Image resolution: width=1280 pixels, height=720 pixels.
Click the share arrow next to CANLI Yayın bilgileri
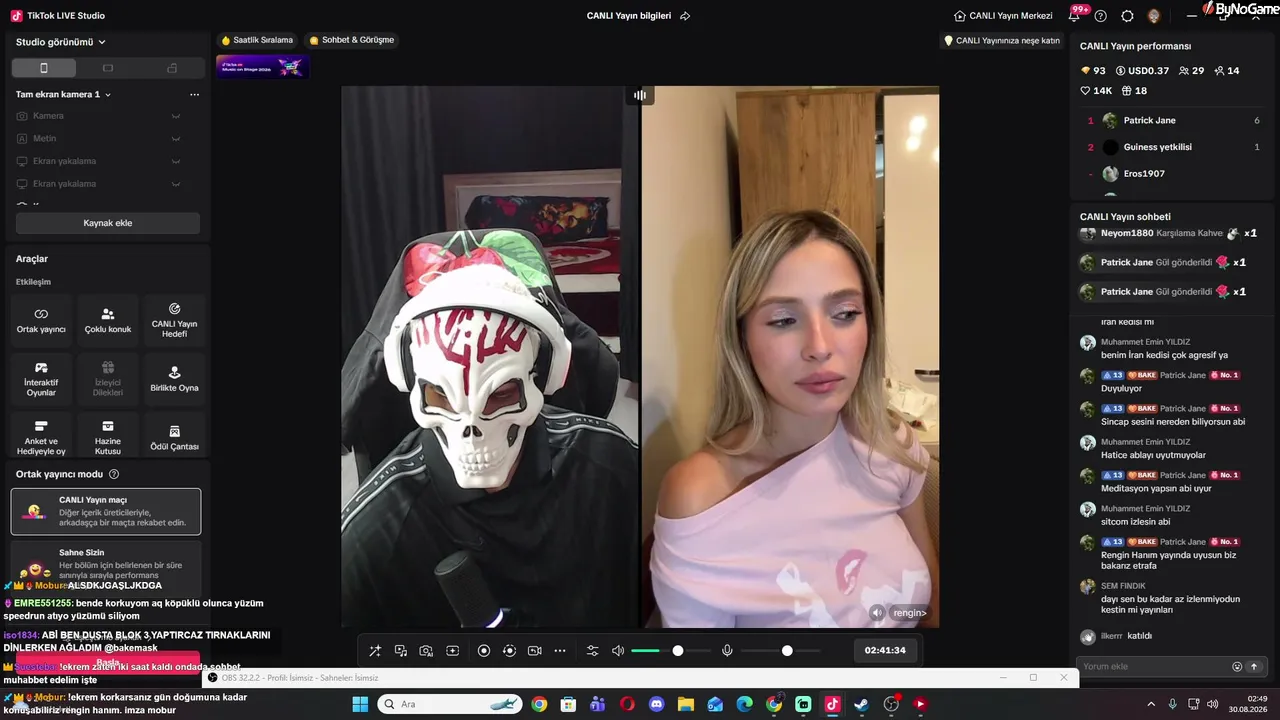click(x=685, y=16)
